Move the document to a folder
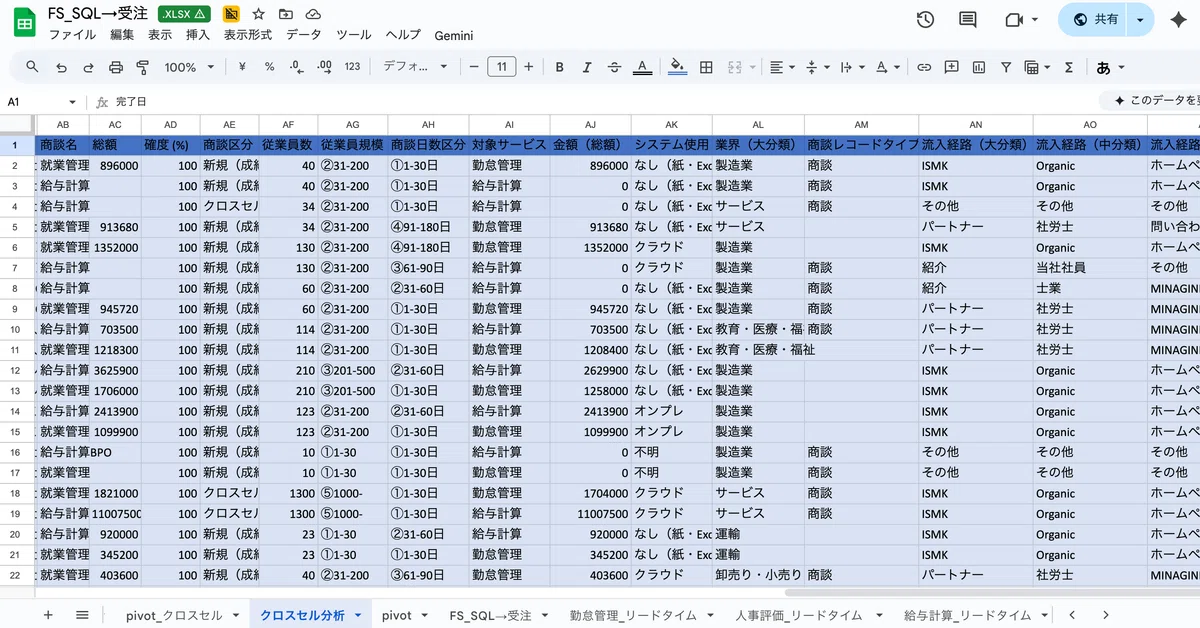This screenshot has width=1200, height=628. pos(286,14)
